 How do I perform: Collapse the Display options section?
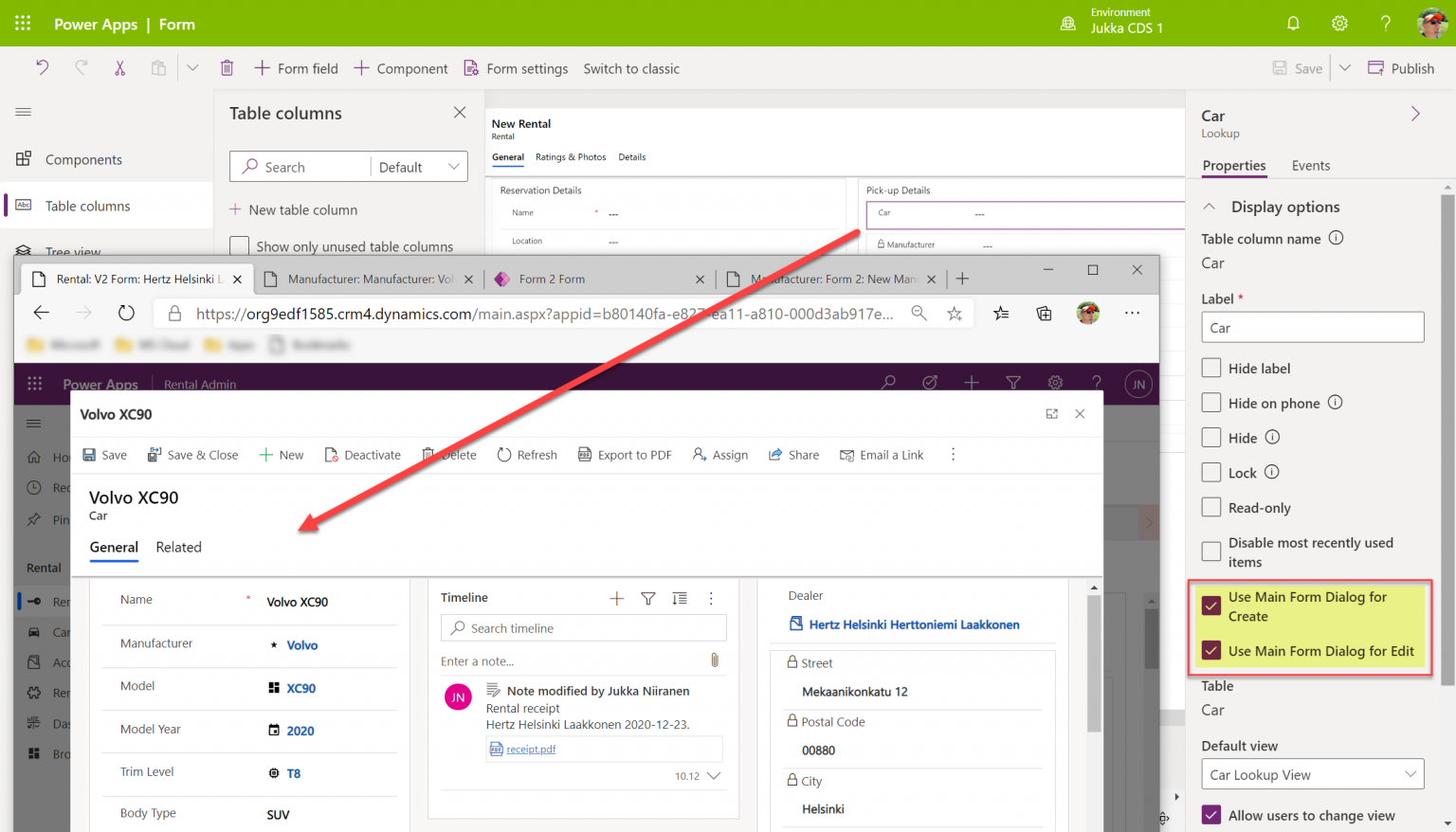pos(1210,207)
